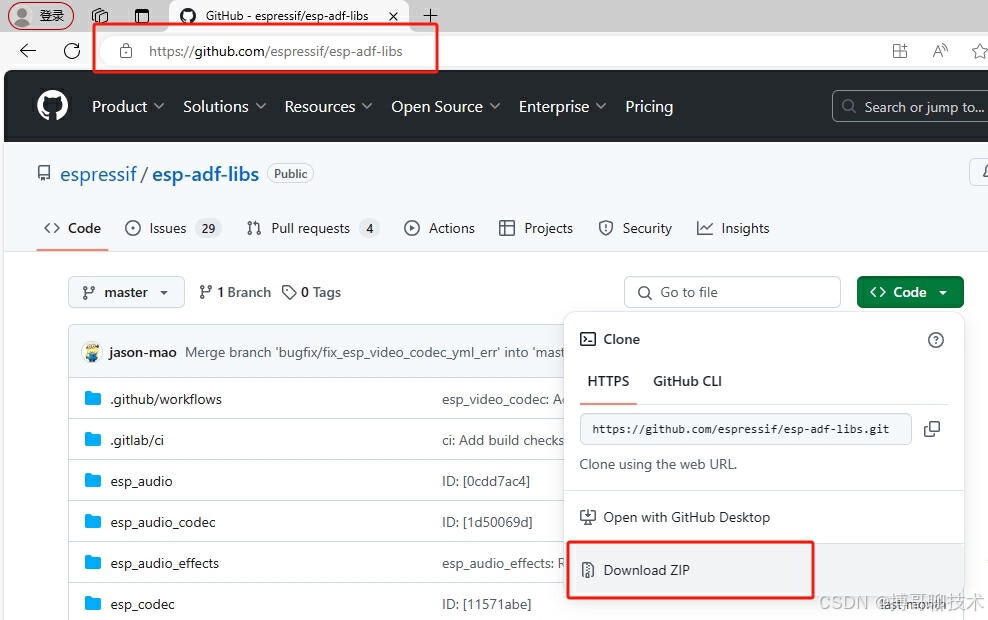Open the new tab plus button

430,15
